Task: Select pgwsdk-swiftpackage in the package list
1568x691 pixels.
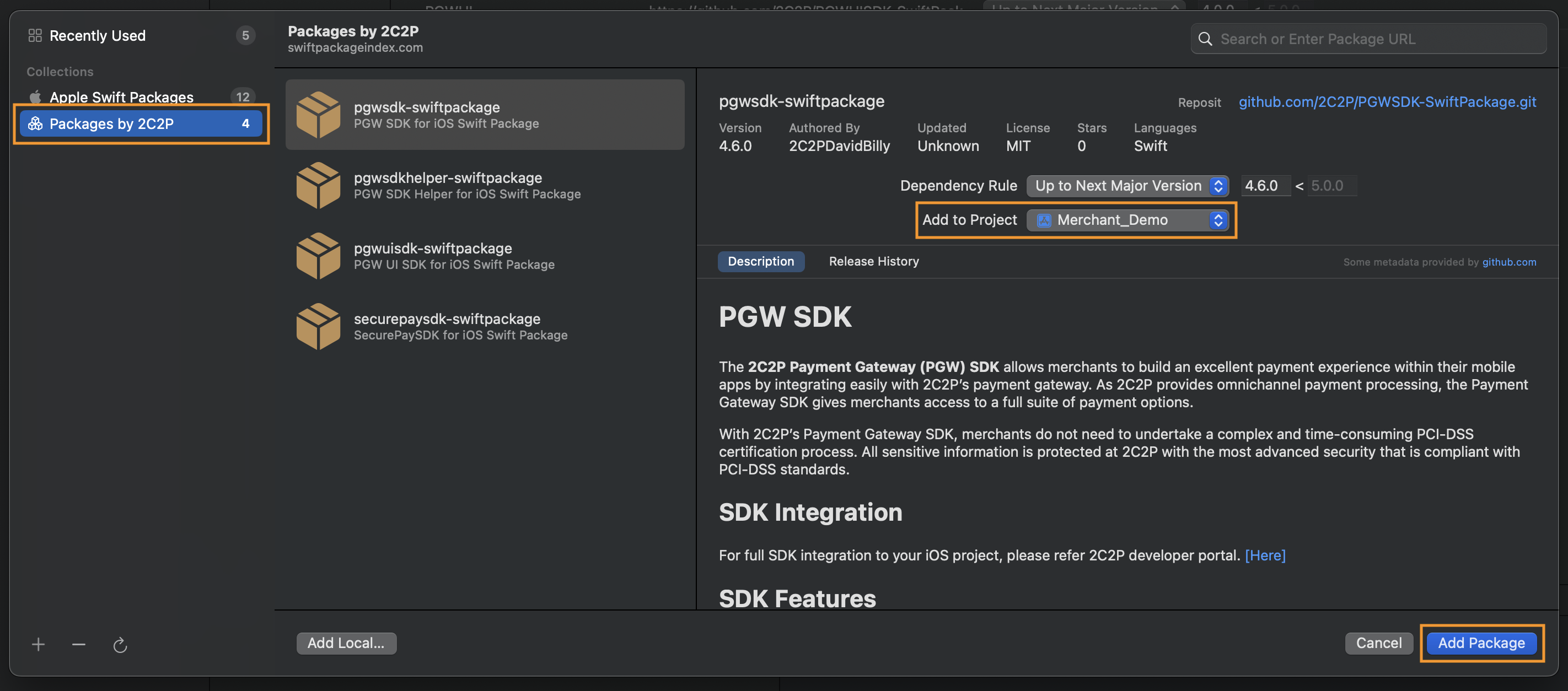Action: (485, 115)
